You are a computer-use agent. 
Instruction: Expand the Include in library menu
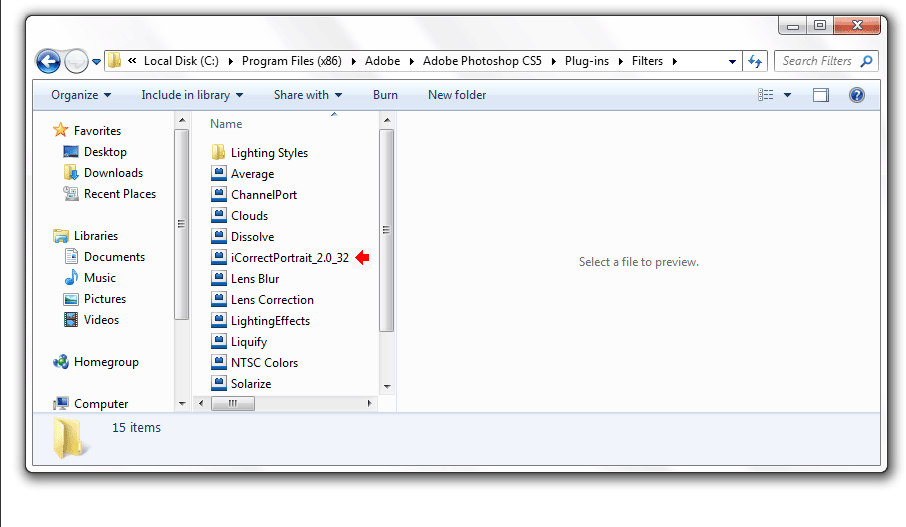pyautogui.click(x=192, y=95)
